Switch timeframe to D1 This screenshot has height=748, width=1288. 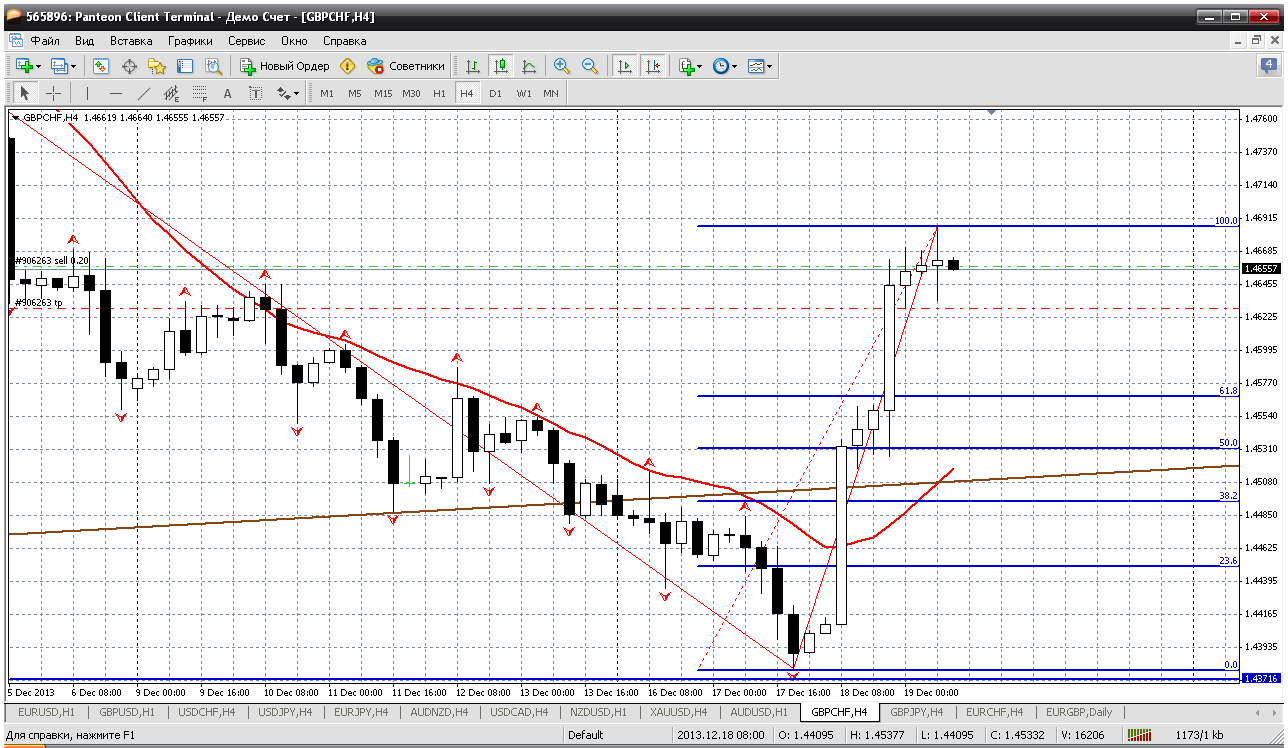(x=495, y=93)
